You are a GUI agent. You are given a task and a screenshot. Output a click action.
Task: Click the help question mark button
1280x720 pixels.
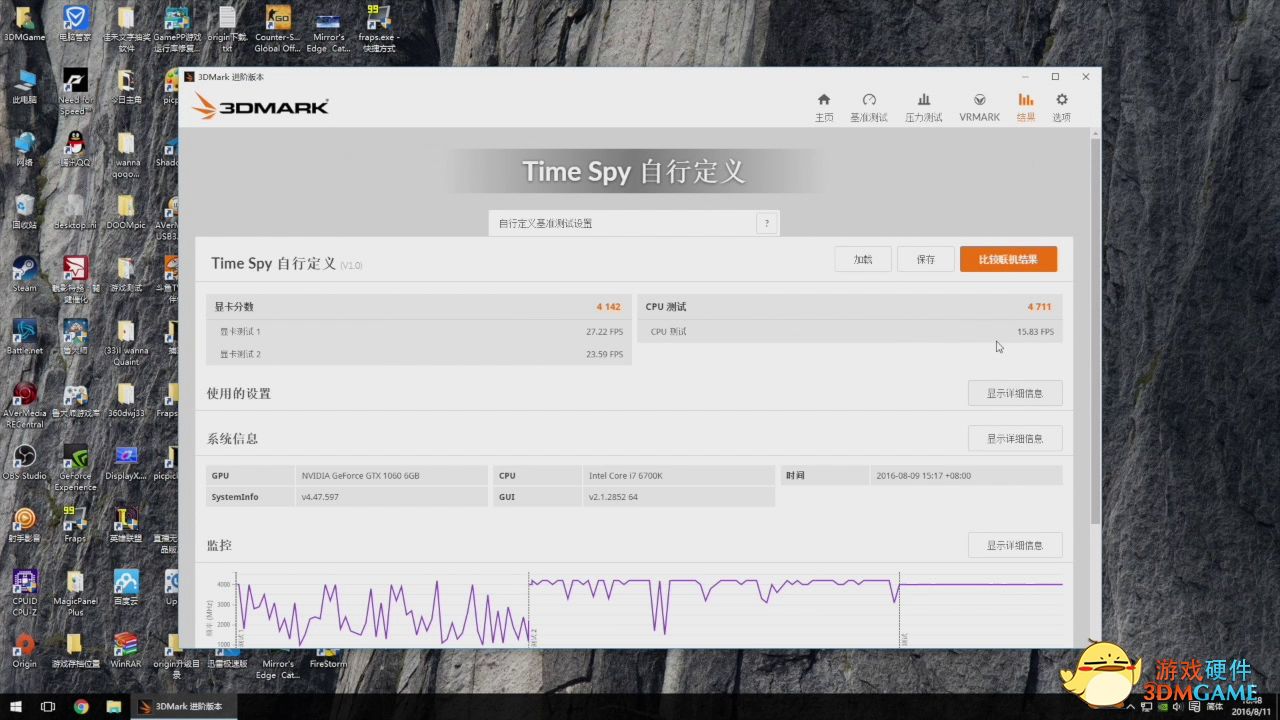tap(767, 223)
